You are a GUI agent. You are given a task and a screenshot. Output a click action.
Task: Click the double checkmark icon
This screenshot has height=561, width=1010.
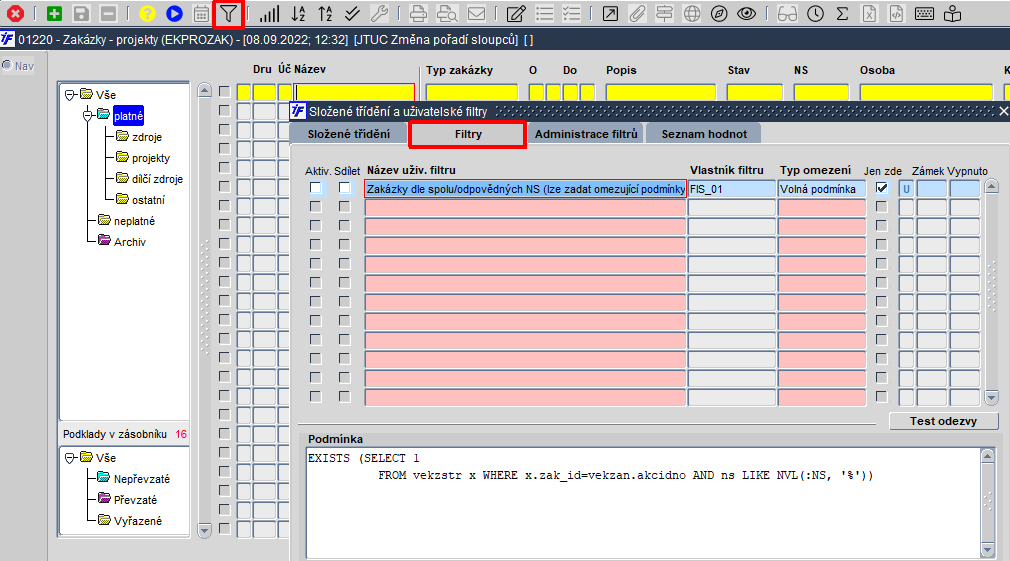(x=352, y=14)
